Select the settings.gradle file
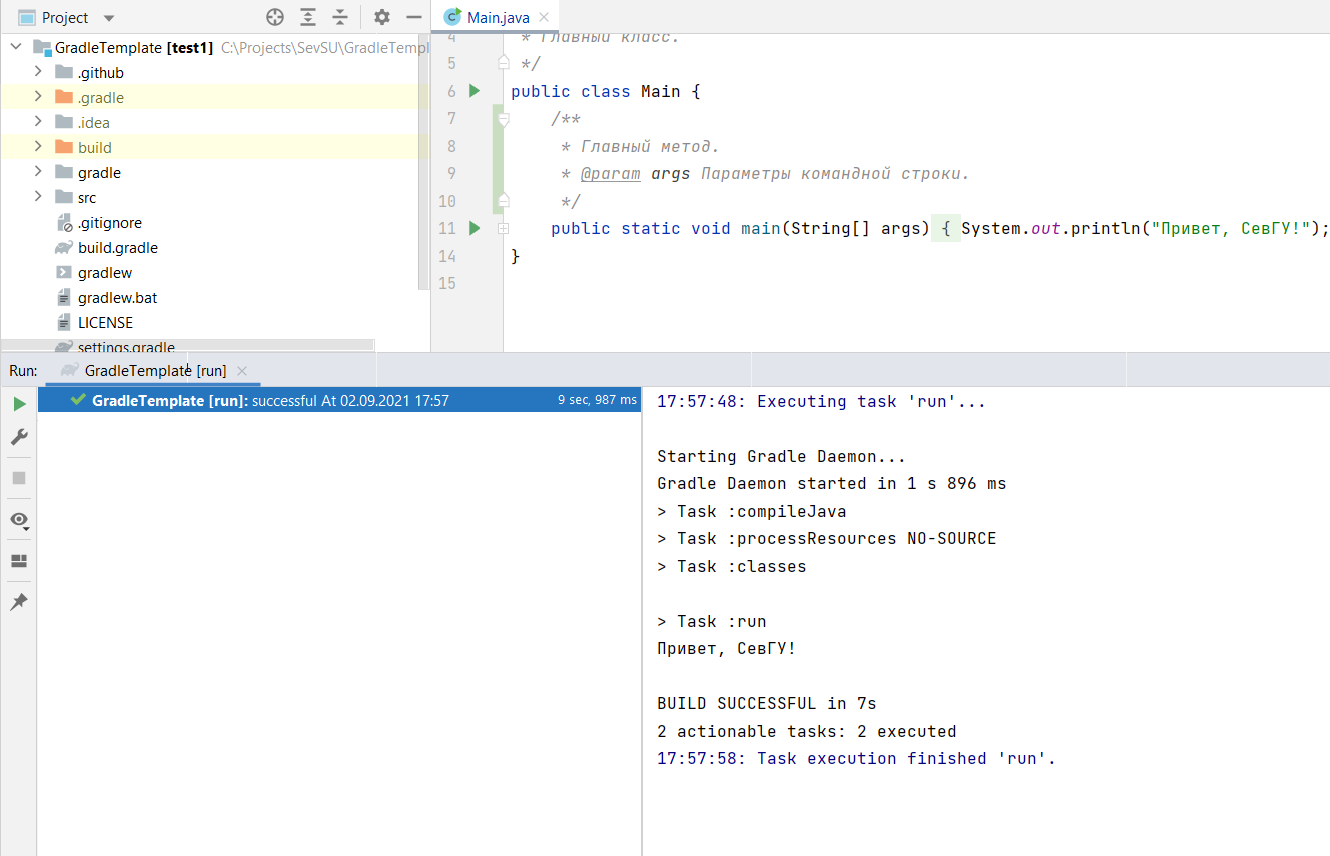 (x=126, y=347)
